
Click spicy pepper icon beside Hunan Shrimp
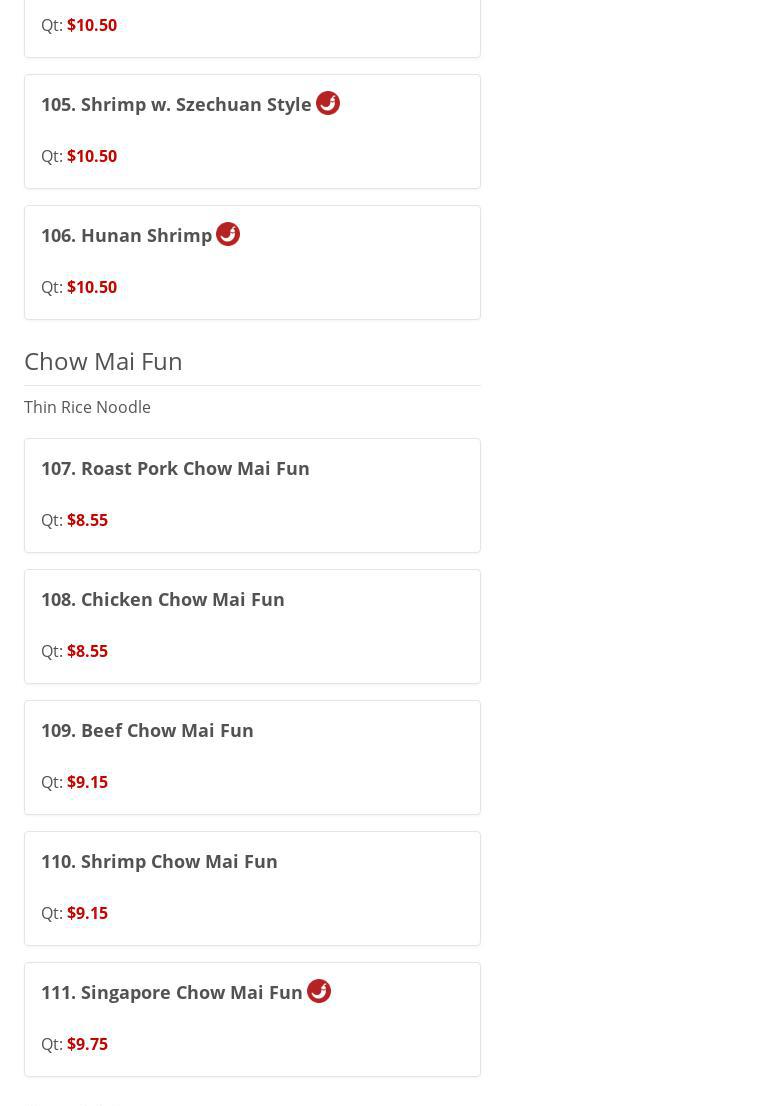pyautogui.click(x=228, y=234)
